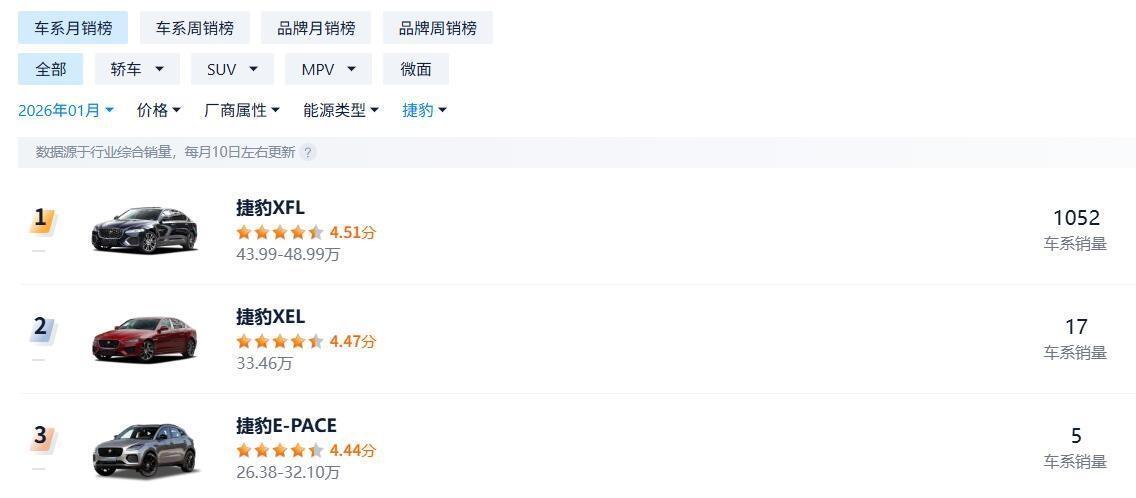This screenshot has width=1136, height=498.
Task: Click the rank 3 badge icon
Action: [41, 437]
